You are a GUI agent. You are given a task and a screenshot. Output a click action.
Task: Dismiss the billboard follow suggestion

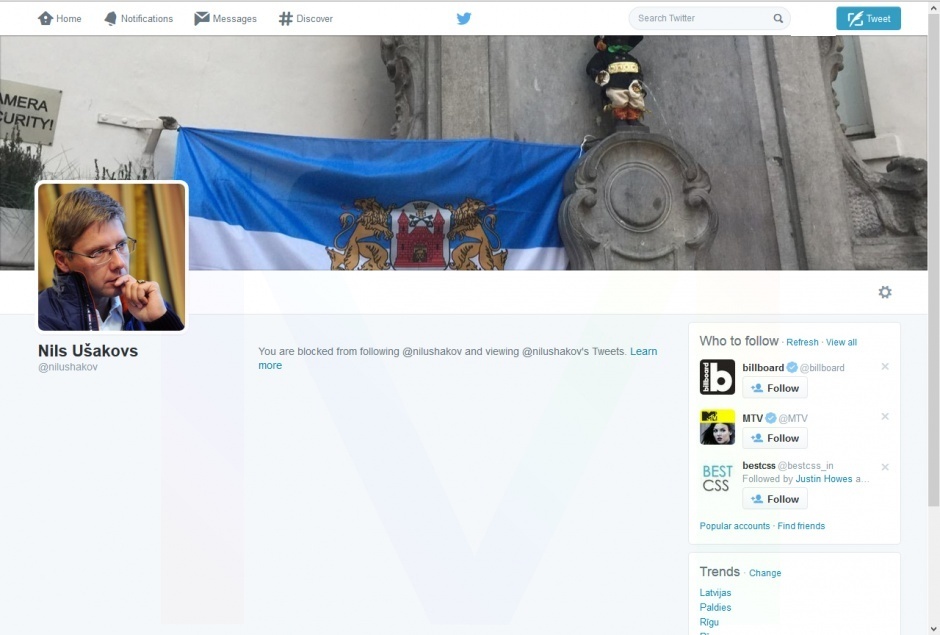pyautogui.click(x=884, y=367)
